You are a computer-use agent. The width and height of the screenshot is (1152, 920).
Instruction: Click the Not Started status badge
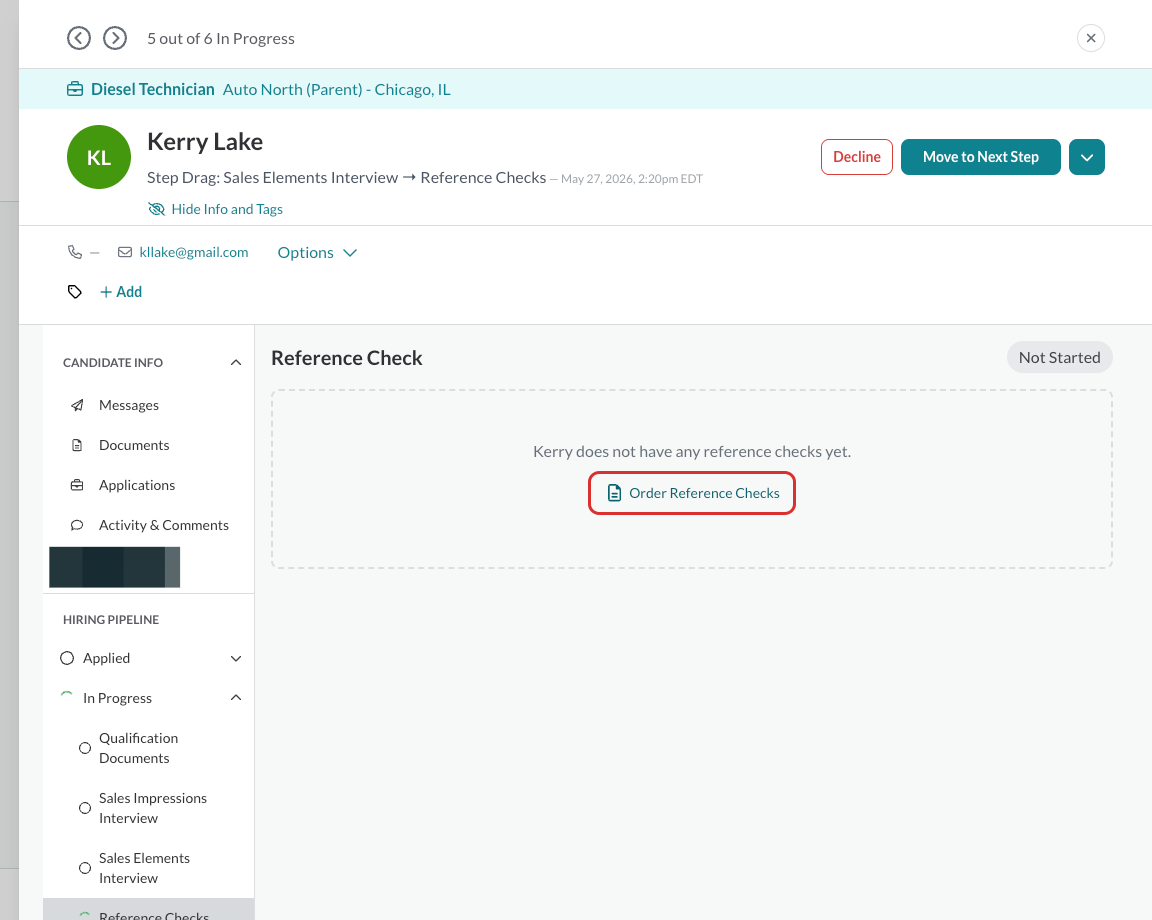pos(1059,358)
